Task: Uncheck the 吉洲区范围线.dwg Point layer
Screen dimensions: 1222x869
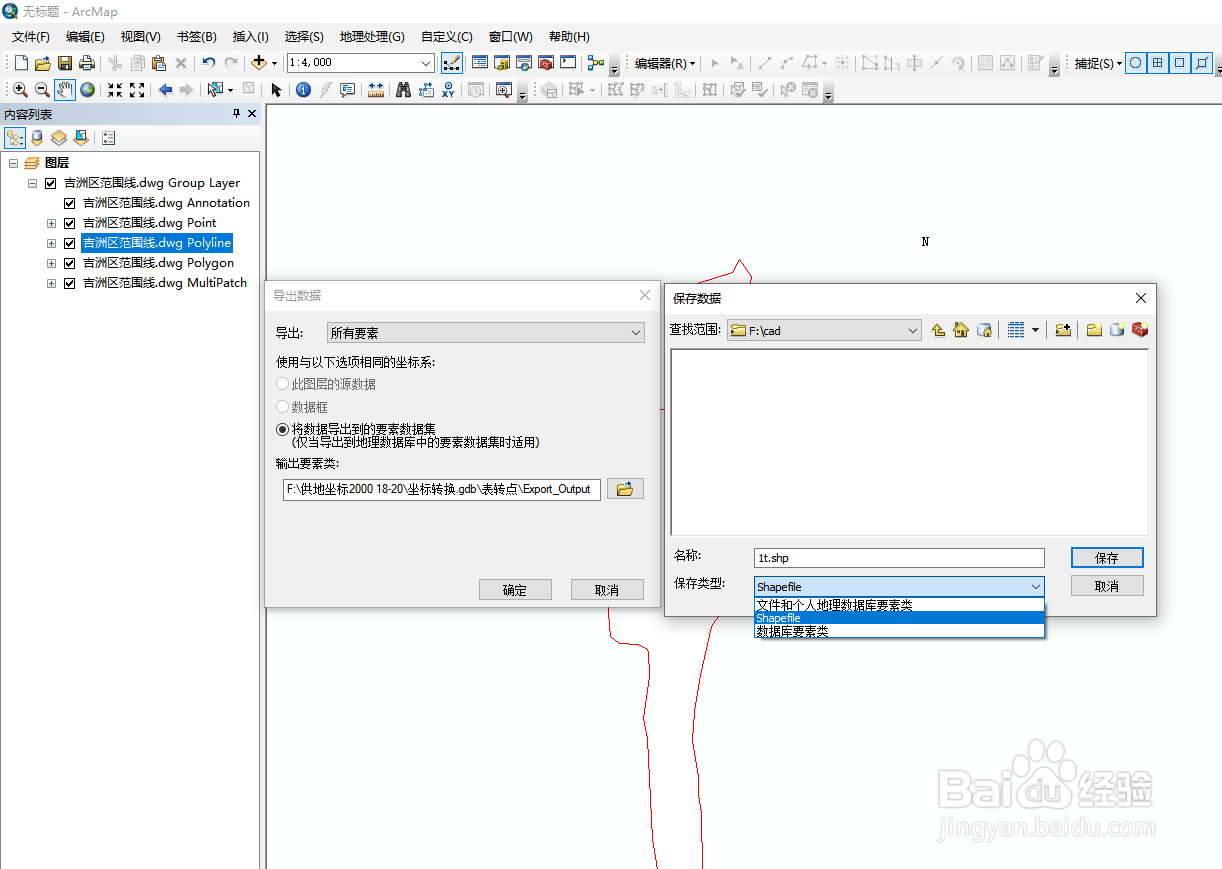Action: pos(69,222)
